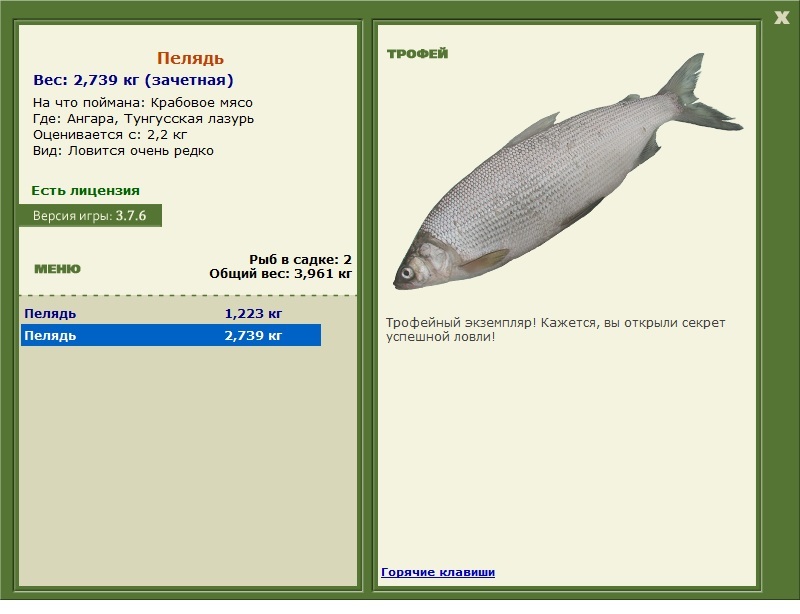Select the Пелядь 1,223 кг row
The height and width of the screenshot is (614, 800).
[171, 313]
